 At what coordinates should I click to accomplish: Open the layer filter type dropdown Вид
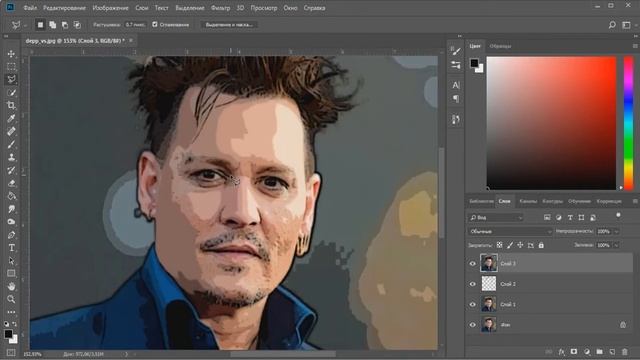pos(496,218)
